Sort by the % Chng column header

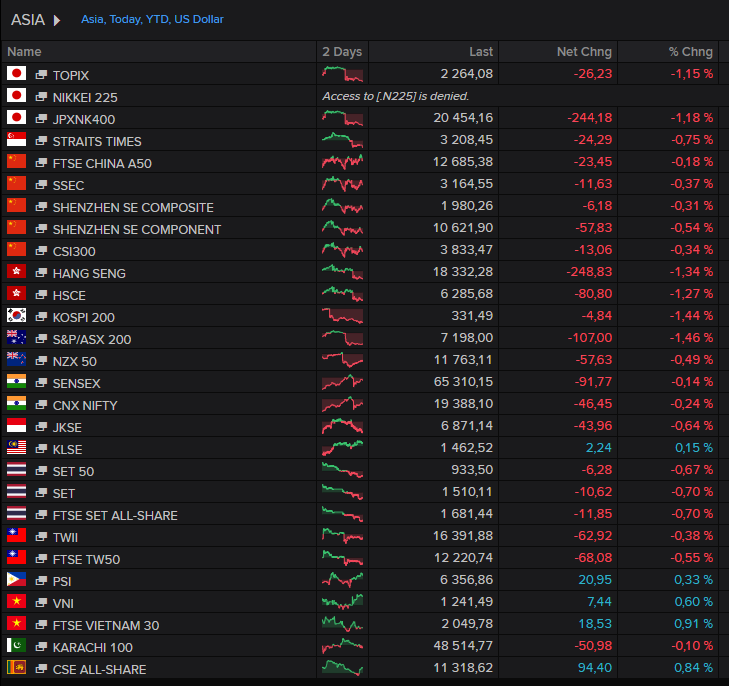pos(690,52)
